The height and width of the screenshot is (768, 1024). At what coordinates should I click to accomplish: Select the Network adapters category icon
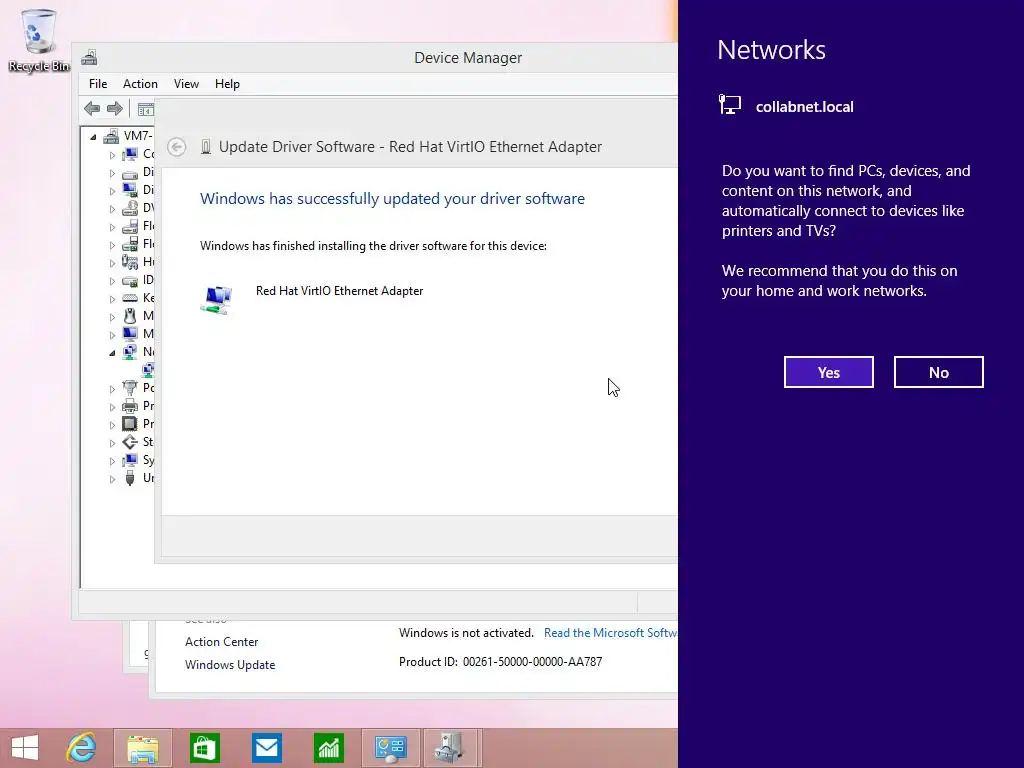click(x=130, y=352)
